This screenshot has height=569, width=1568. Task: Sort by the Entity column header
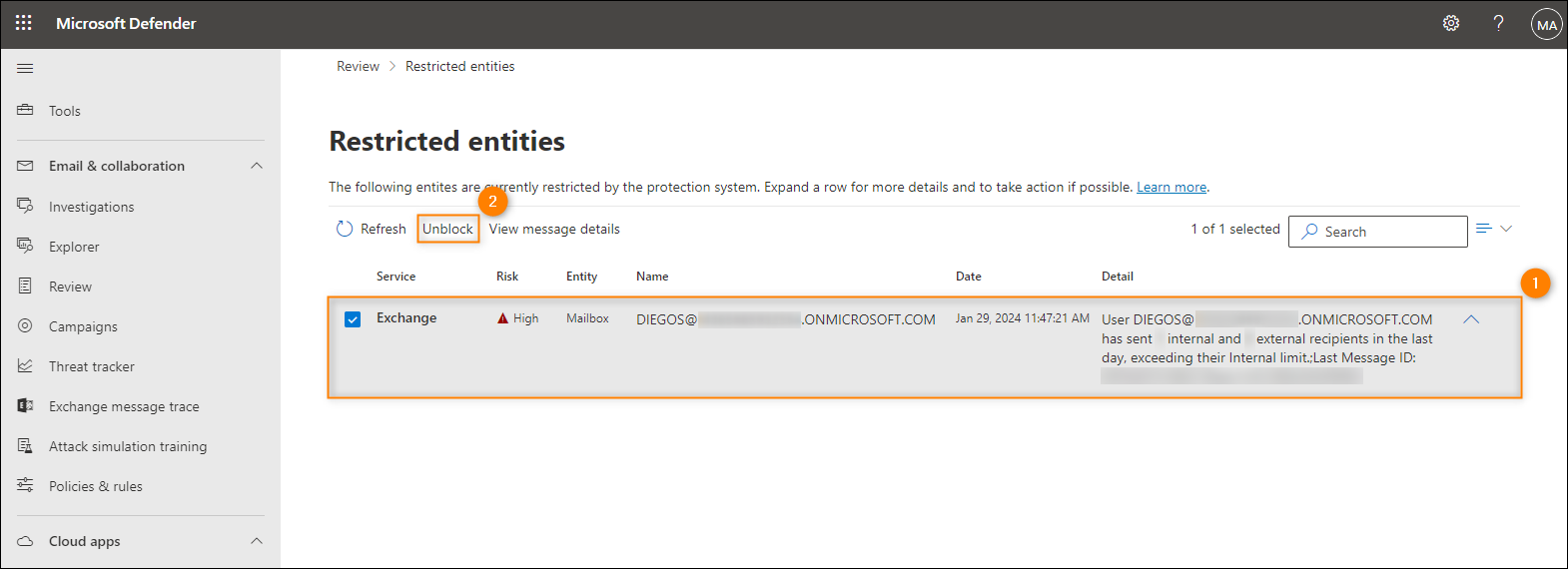(x=581, y=277)
